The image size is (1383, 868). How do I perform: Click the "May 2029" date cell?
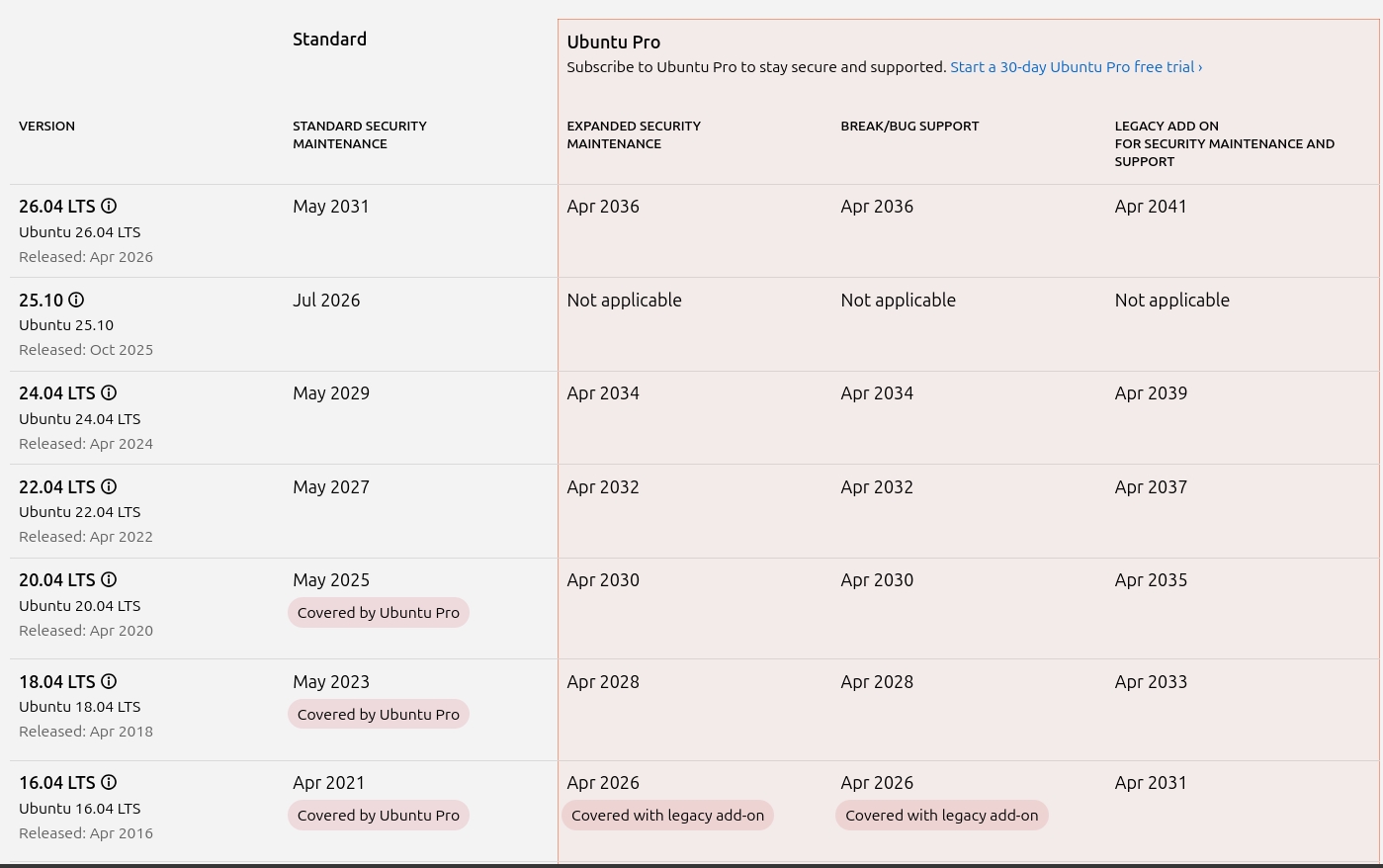(331, 393)
